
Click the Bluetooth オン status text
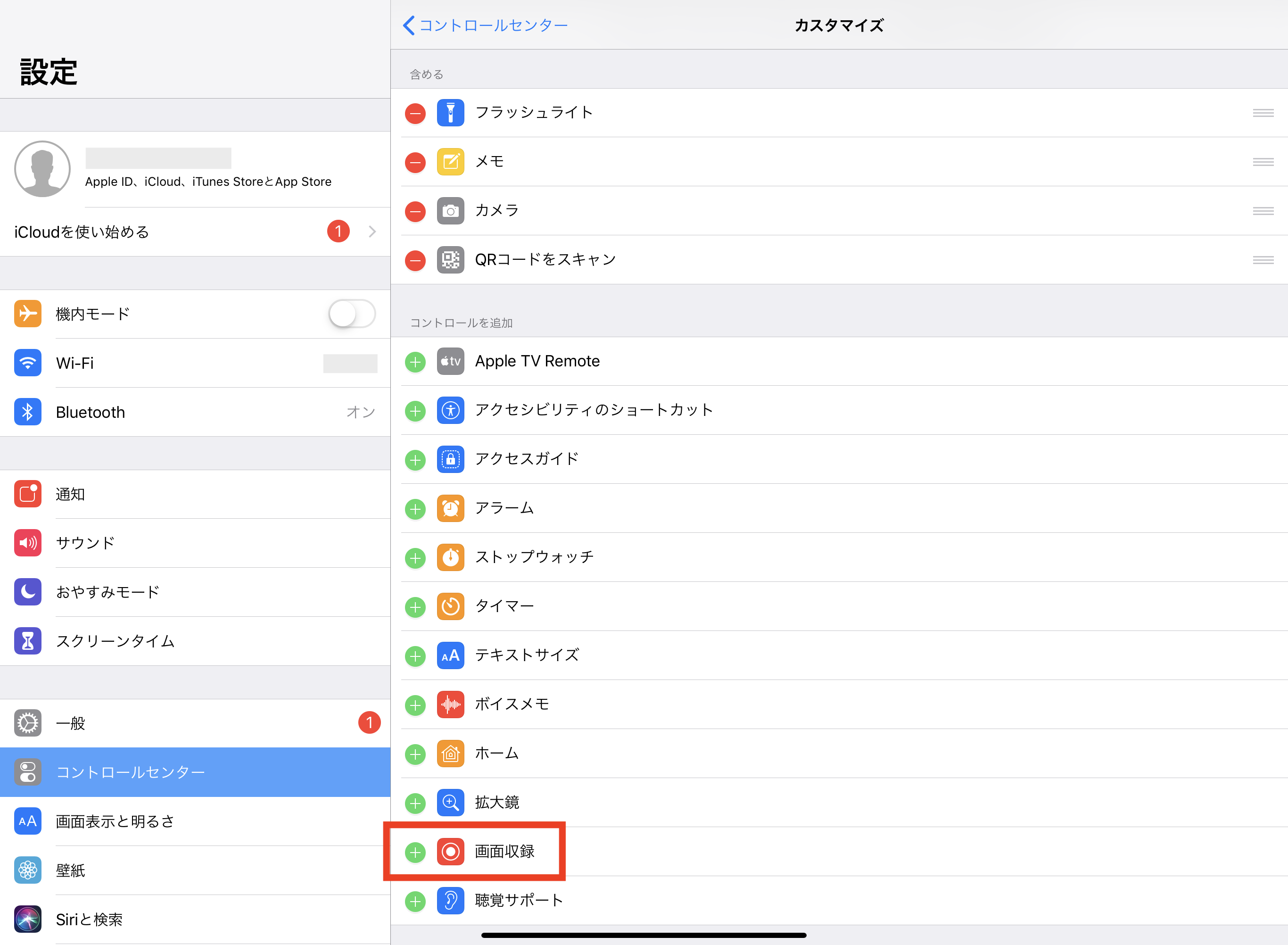[361, 413]
